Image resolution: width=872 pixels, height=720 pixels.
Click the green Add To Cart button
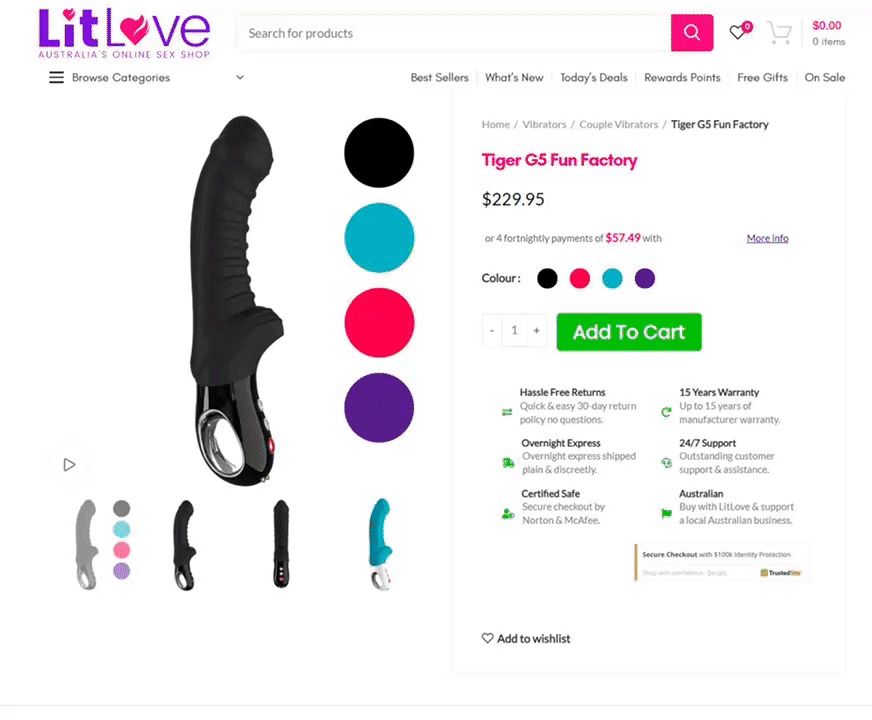pos(629,332)
